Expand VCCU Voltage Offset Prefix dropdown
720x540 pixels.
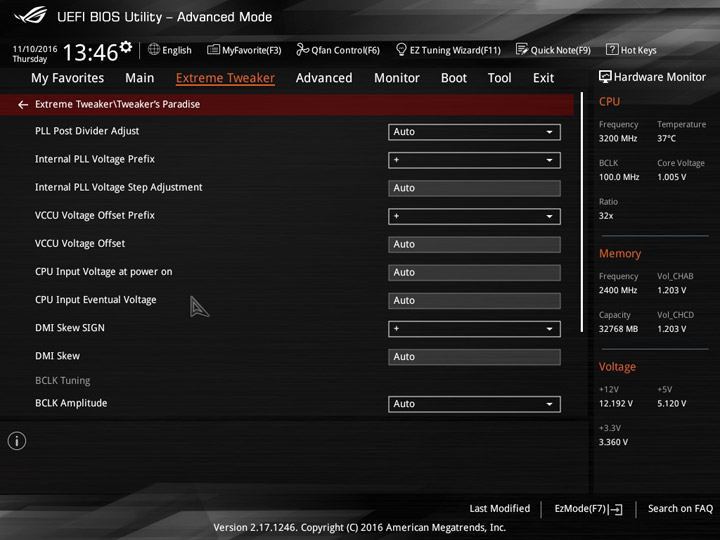474,216
